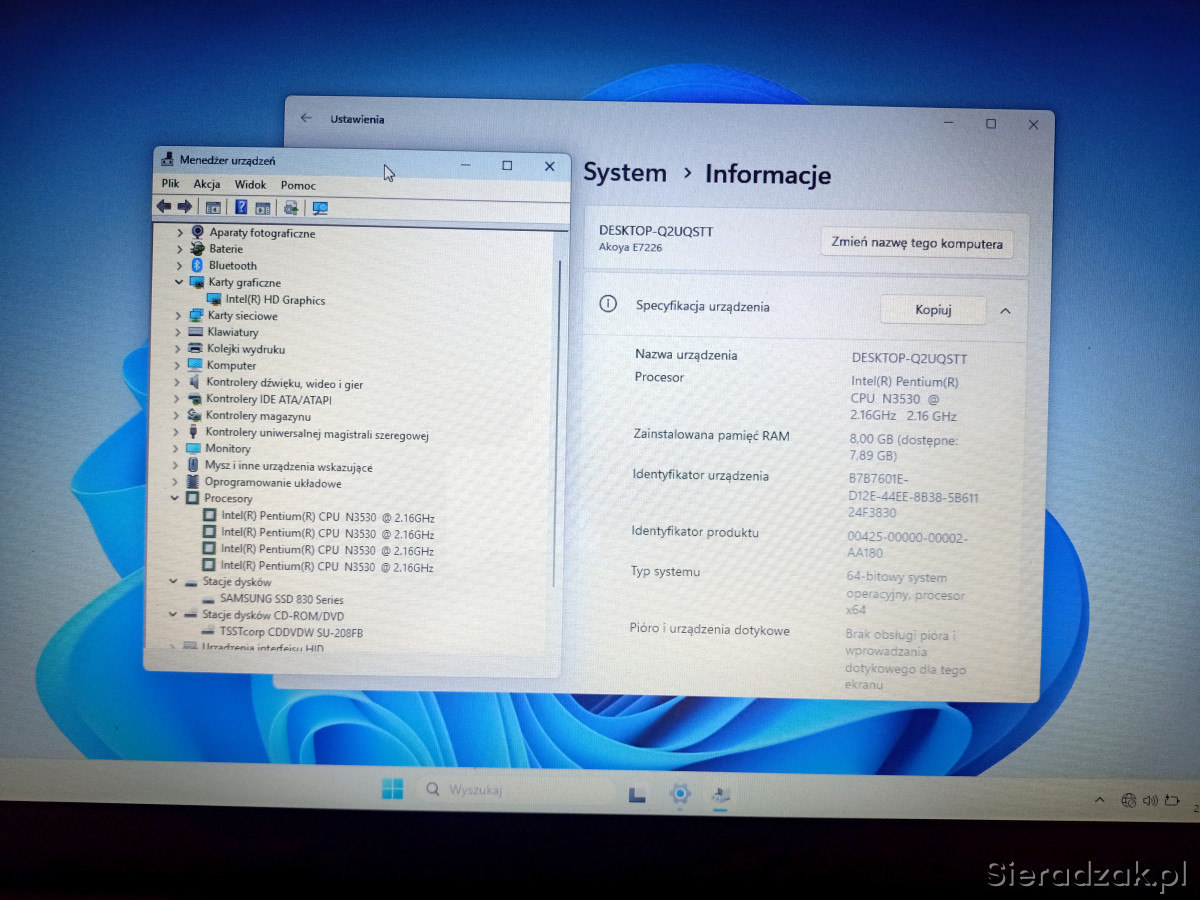Viewport: 1200px width, 900px height.
Task: Click Zmień nazwę tego komputera button
Action: (916, 243)
